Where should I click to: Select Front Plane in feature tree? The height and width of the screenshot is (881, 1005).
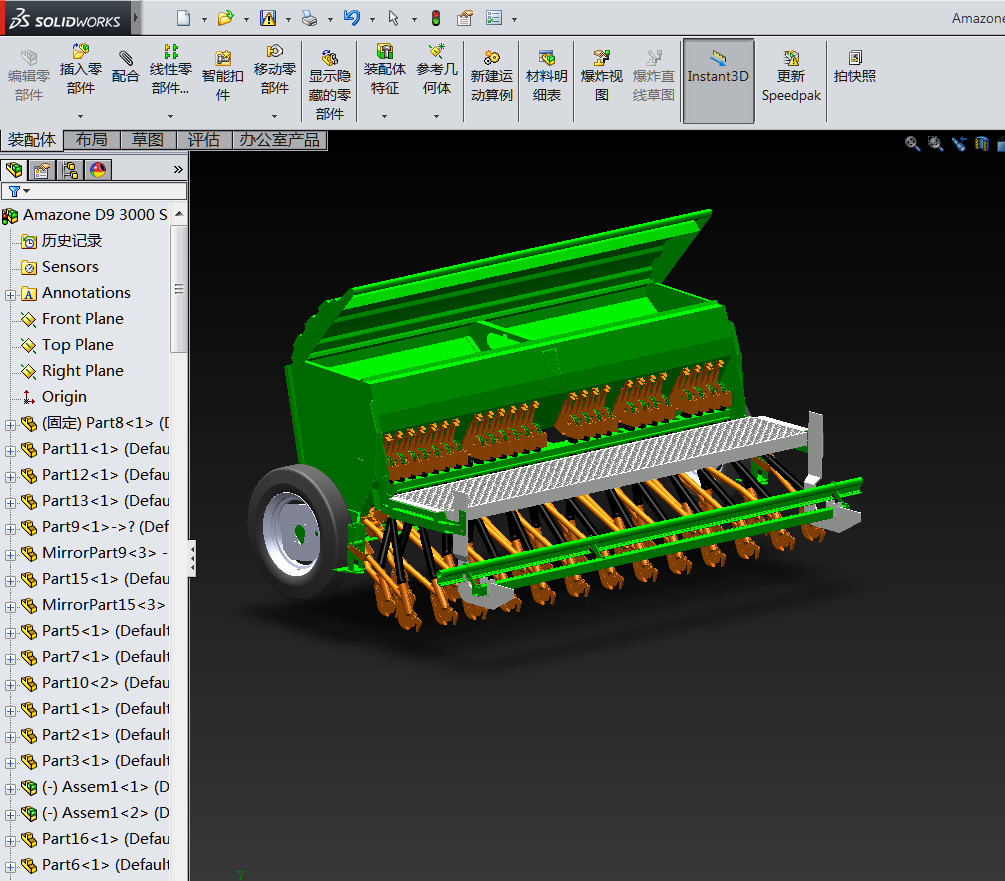[82, 319]
